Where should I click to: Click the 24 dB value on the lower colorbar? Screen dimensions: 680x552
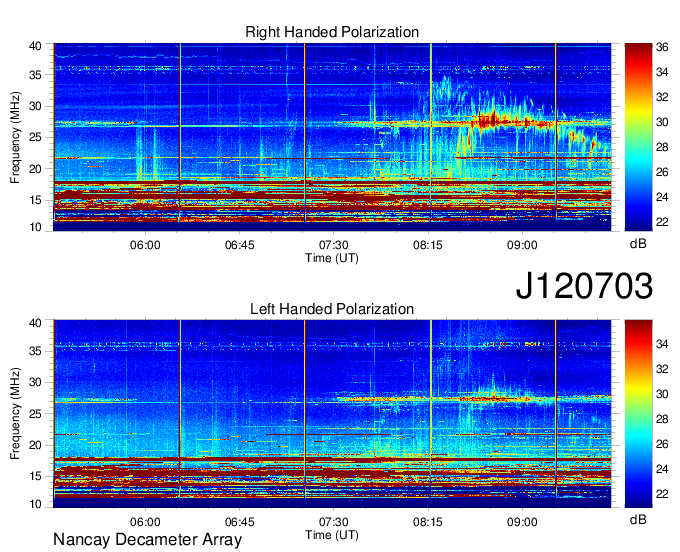[662, 469]
